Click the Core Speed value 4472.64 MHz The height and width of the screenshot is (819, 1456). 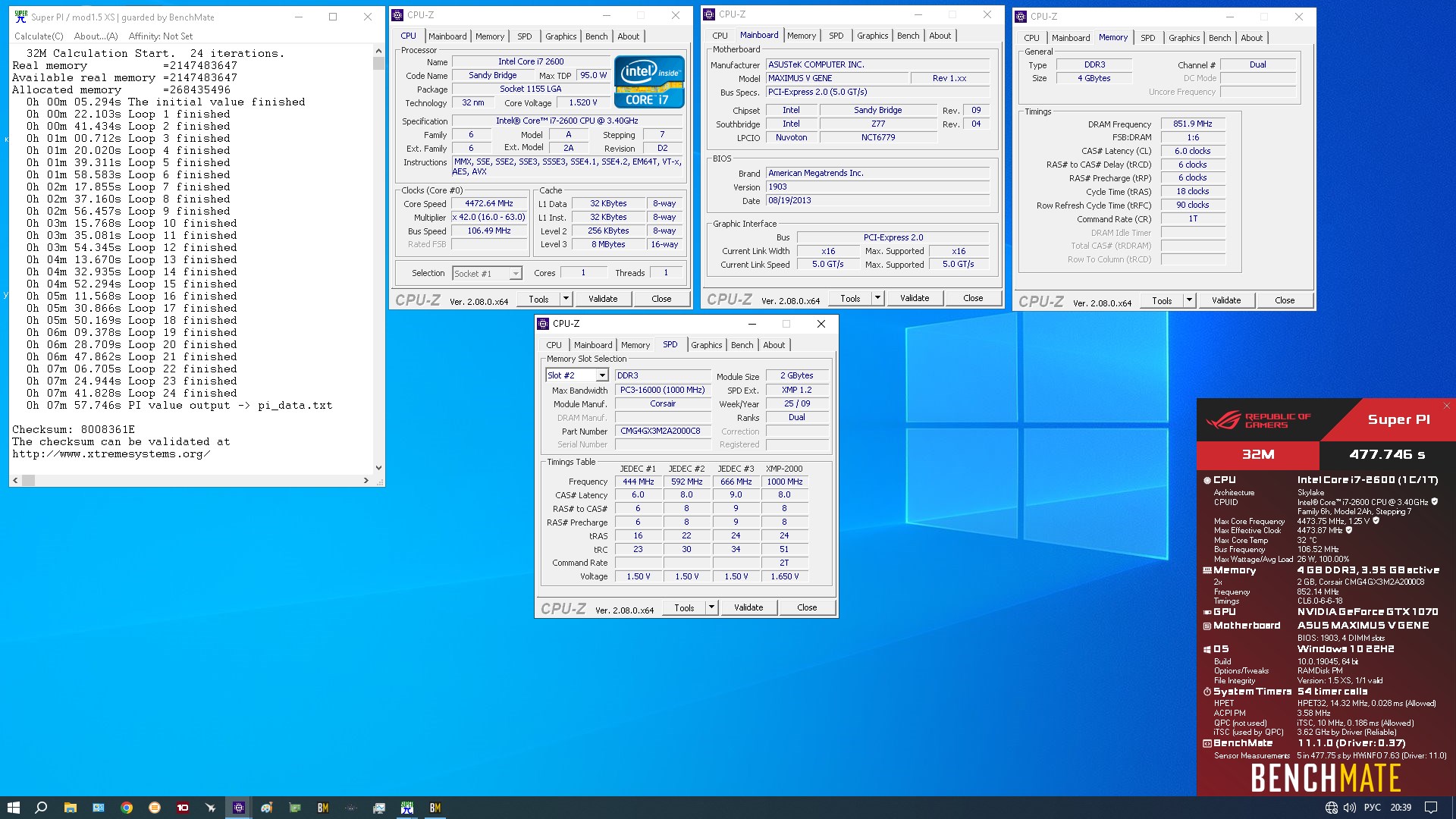click(x=489, y=203)
